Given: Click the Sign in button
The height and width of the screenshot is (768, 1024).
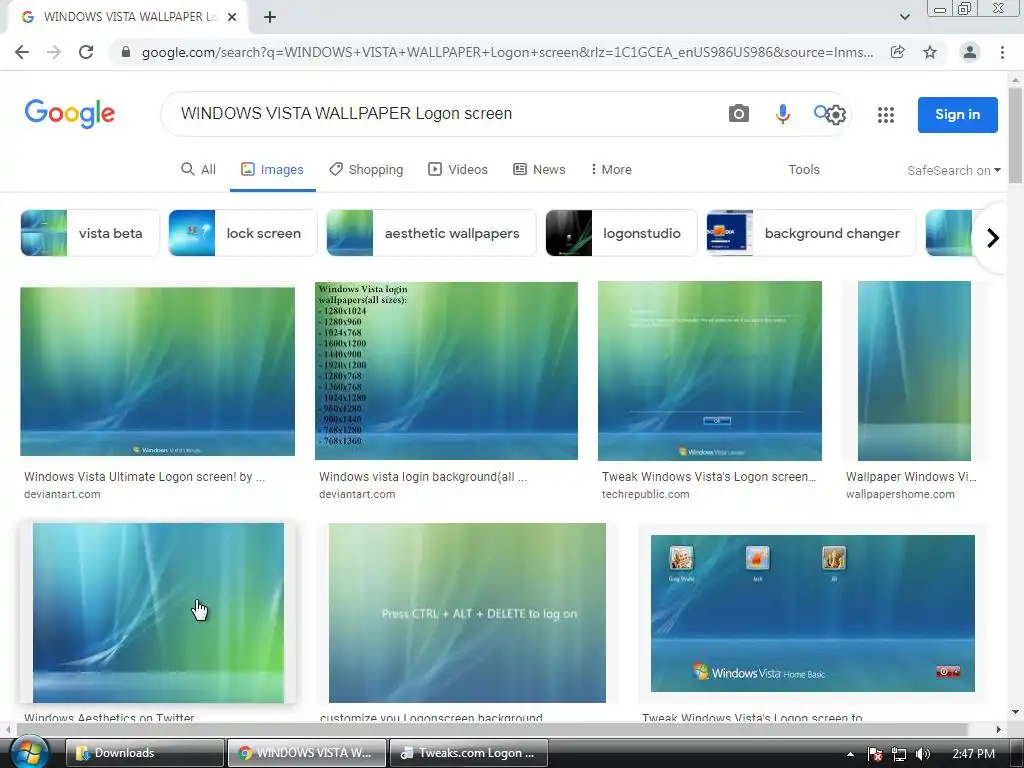Looking at the screenshot, I should (957, 114).
